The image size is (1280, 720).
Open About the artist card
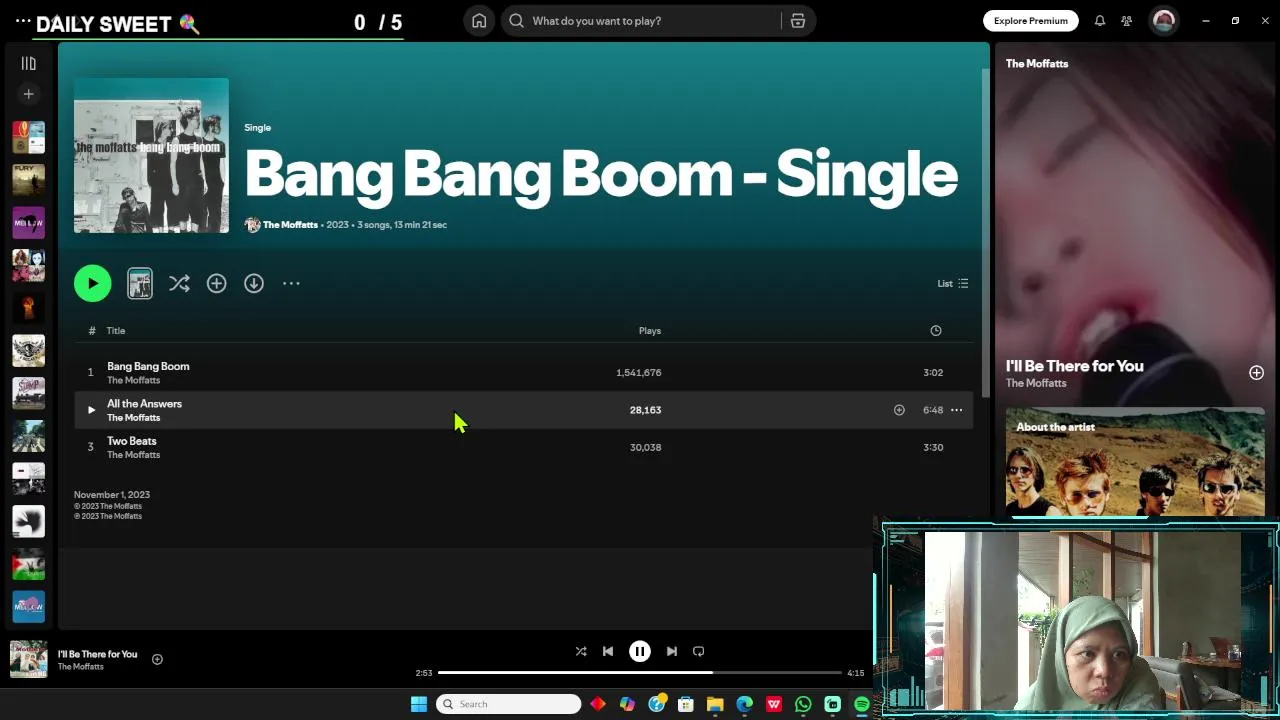tap(1135, 462)
